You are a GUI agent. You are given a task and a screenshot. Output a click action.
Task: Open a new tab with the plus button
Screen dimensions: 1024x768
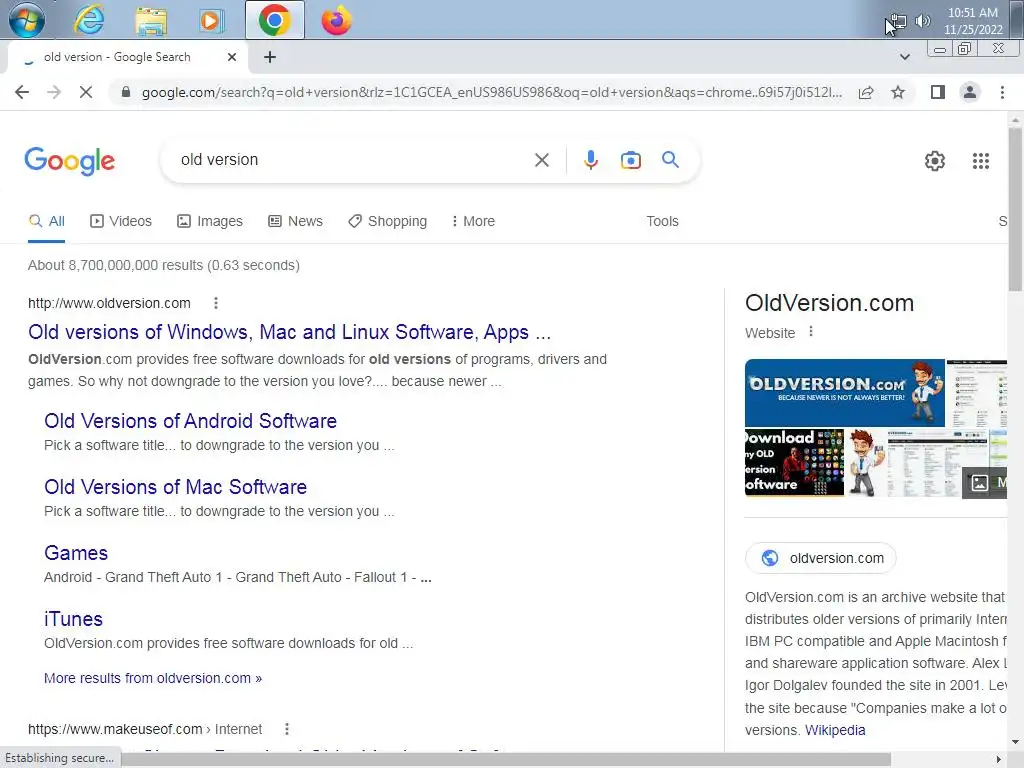pyautogui.click(x=270, y=57)
